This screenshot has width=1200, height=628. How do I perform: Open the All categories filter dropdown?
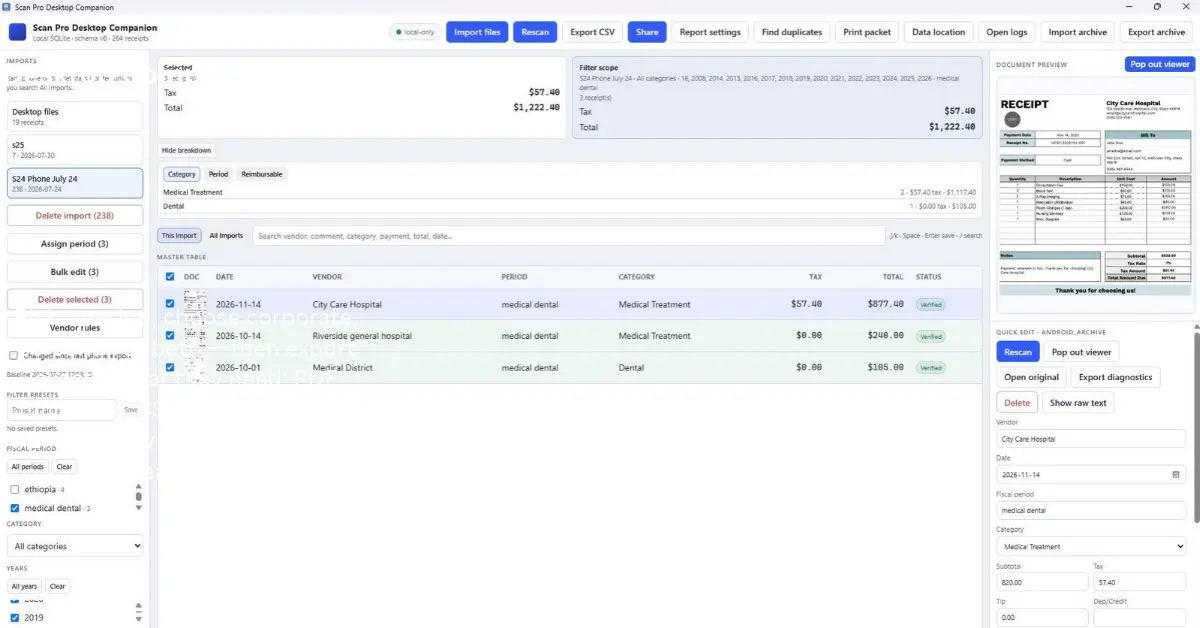point(75,546)
